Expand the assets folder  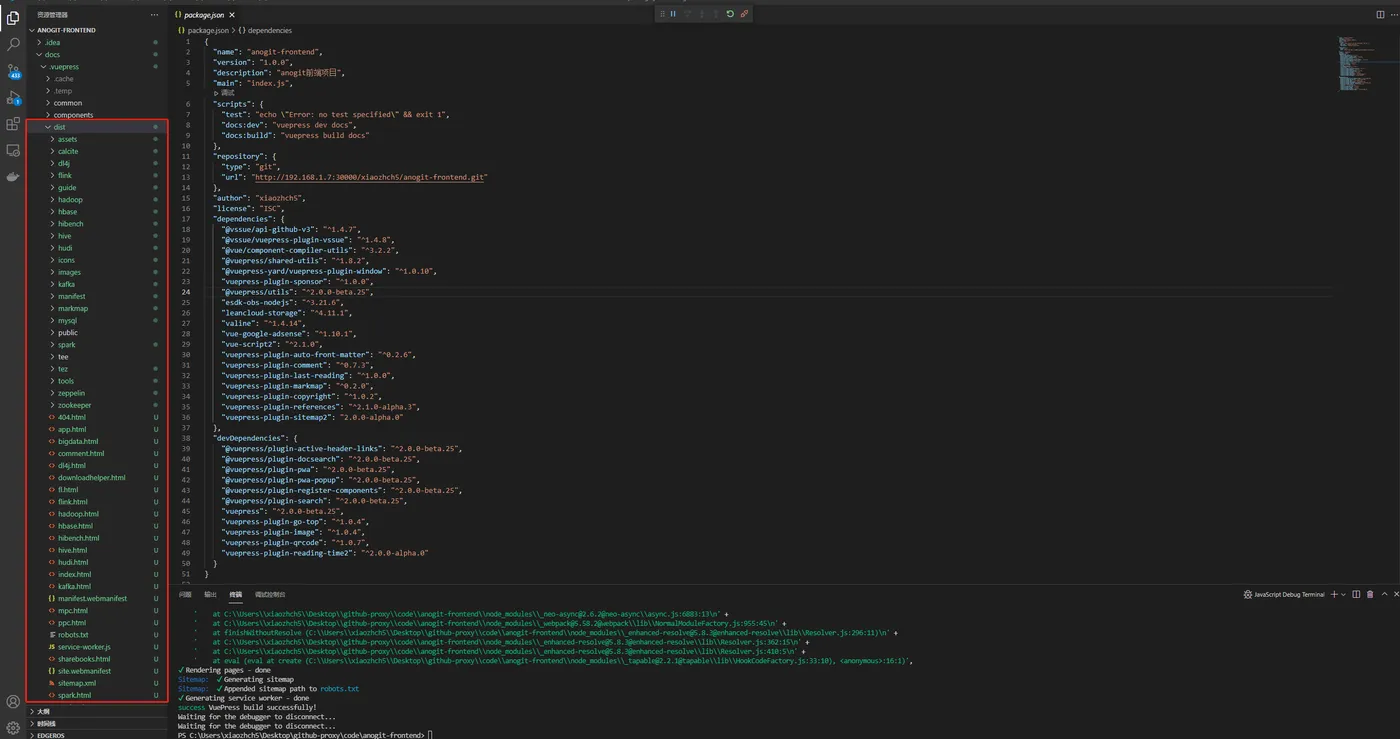[67, 139]
